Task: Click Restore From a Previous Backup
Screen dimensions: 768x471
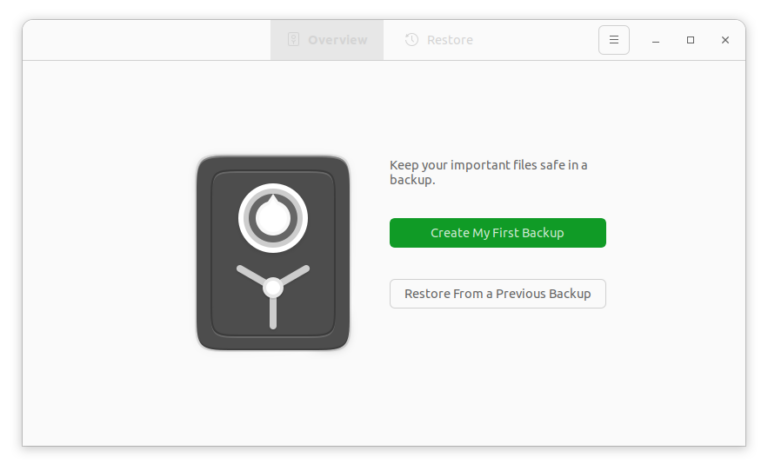Action: point(497,294)
